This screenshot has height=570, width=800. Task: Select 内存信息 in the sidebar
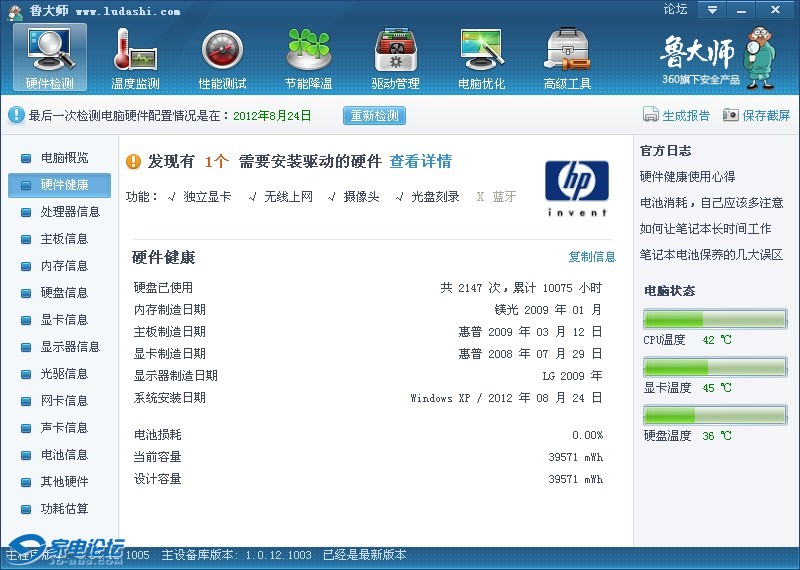pos(59,266)
